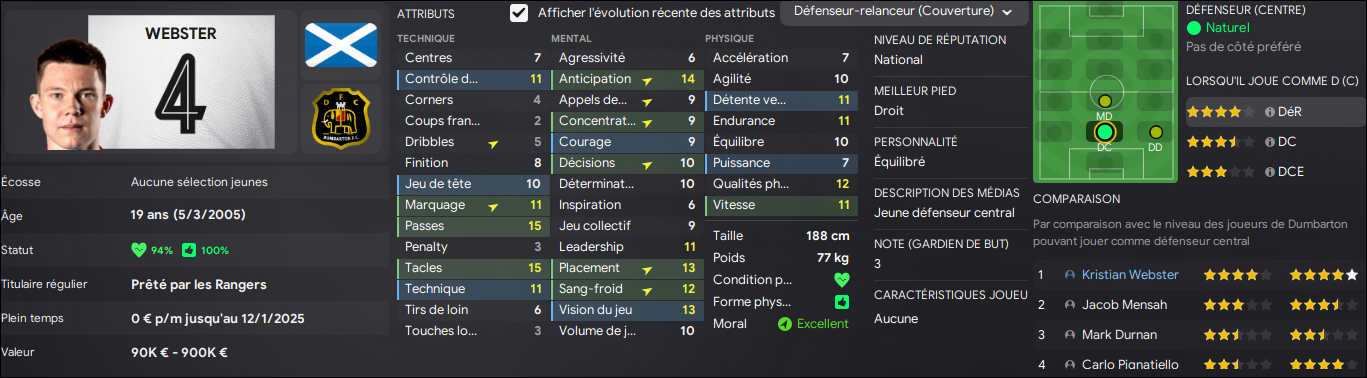Click the info icon beside DCE role
This screenshot has height=378, width=1367.
[1270, 172]
